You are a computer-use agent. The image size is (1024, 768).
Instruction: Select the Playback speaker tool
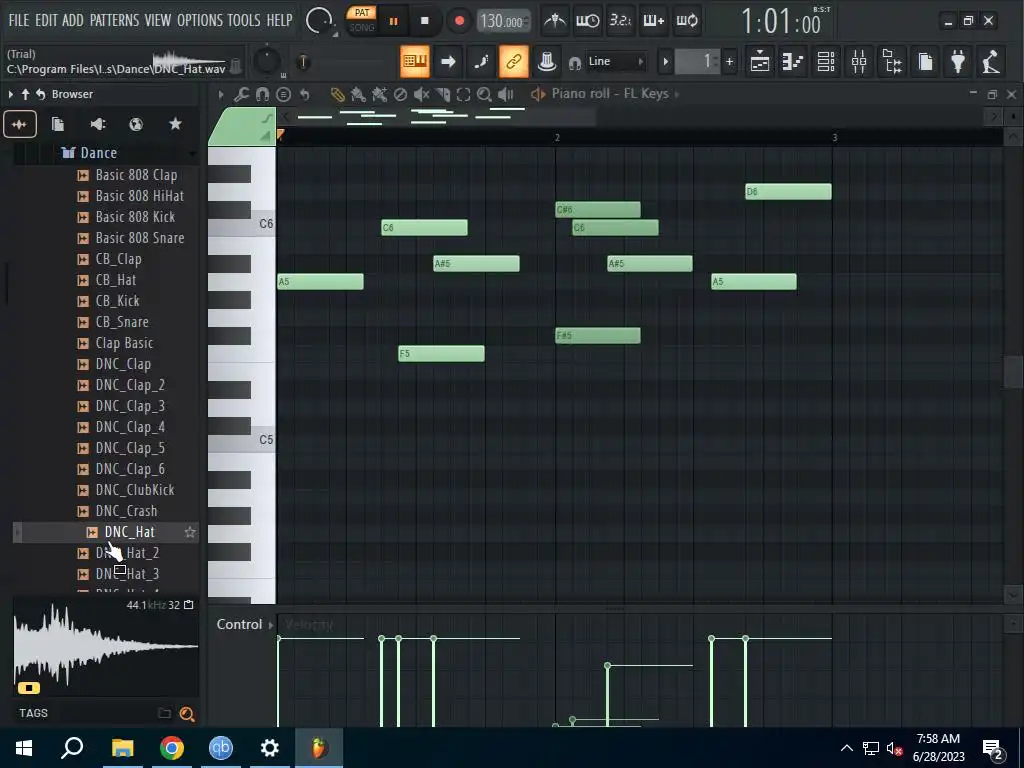pyautogui.click(x=505, y=95)
